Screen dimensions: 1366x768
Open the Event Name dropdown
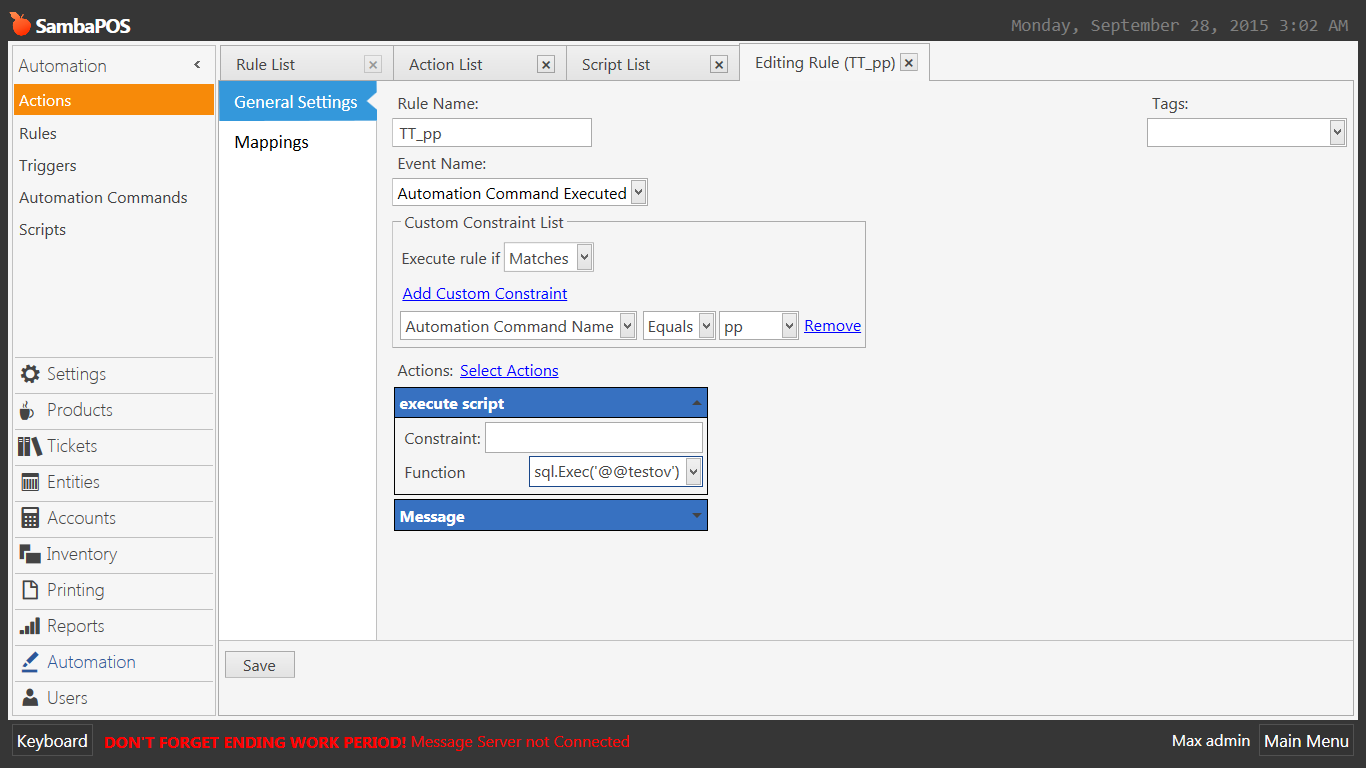point(639,192)
